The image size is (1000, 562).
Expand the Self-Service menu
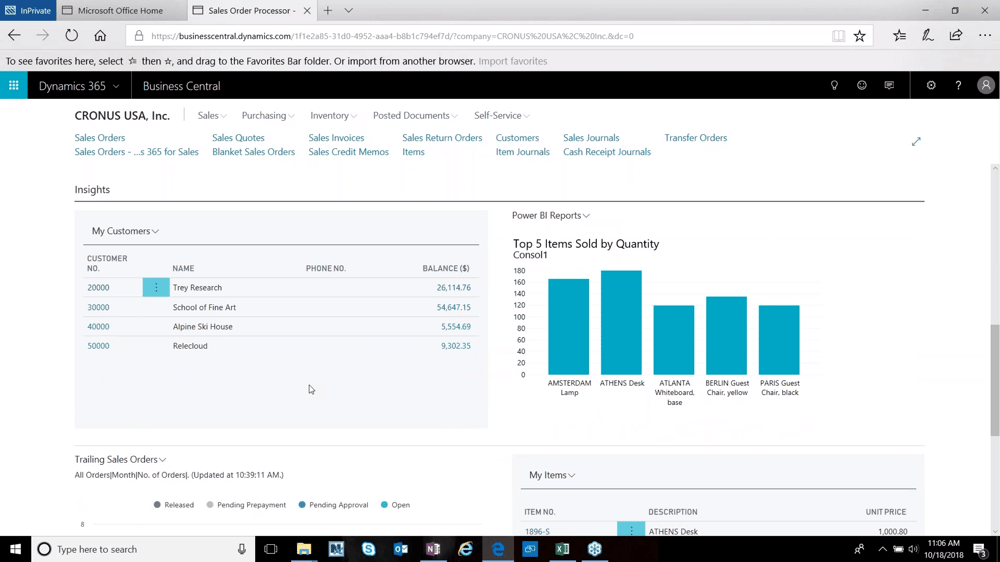click(502, 115)
